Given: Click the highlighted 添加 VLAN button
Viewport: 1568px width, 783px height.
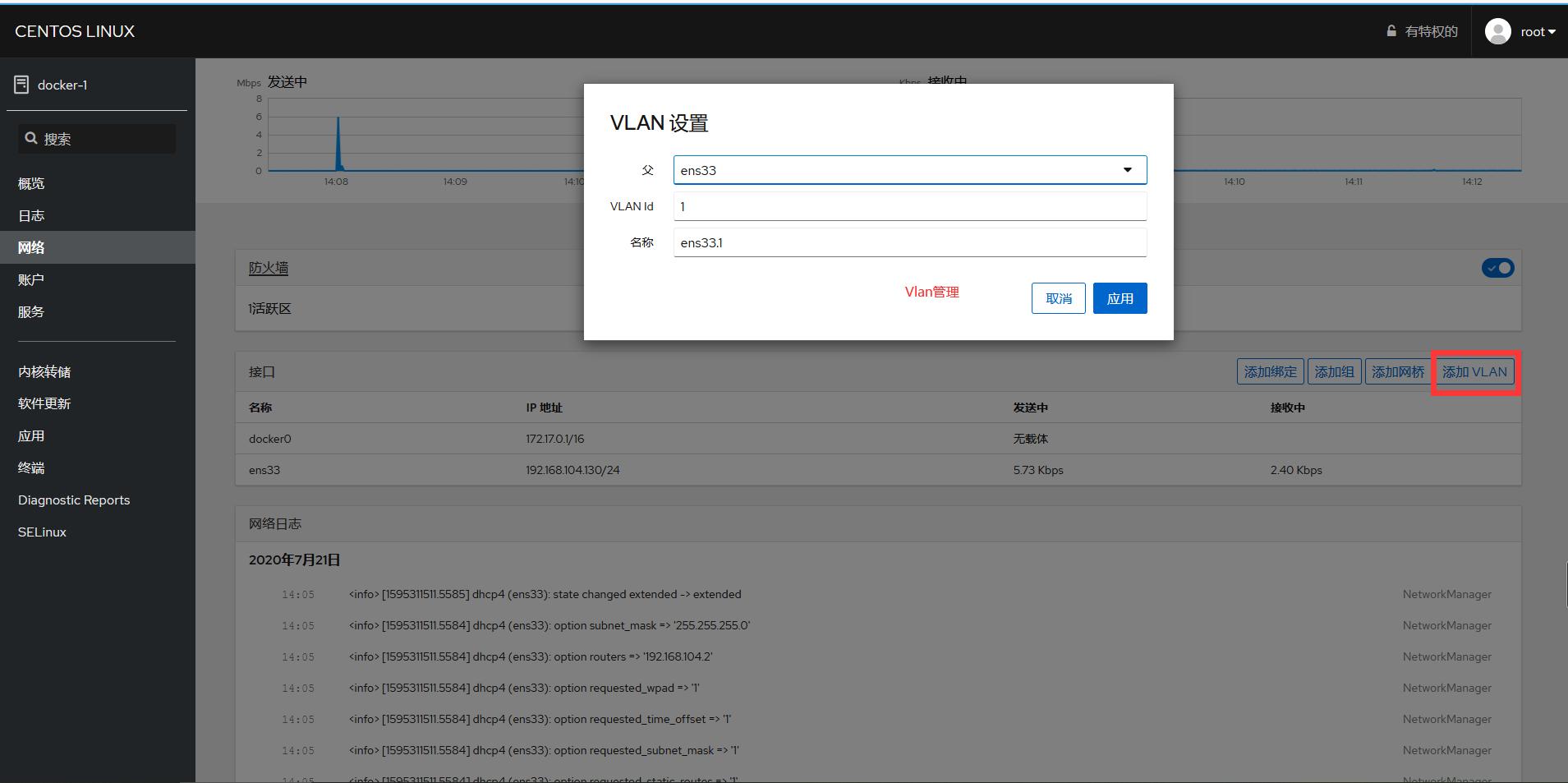Looking at the screenshot, I should (x=1474, y=371).
